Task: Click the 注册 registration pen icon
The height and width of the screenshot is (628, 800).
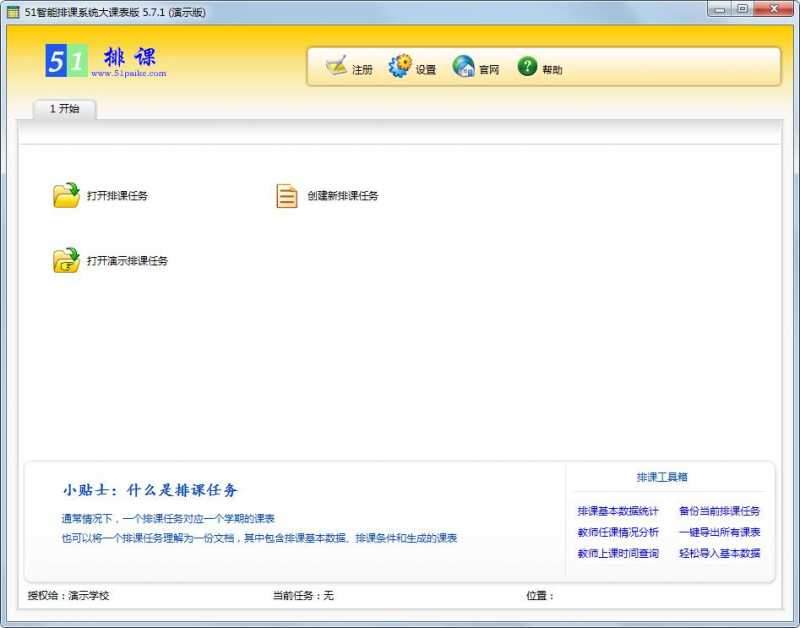Action: (x=337, y=68)
